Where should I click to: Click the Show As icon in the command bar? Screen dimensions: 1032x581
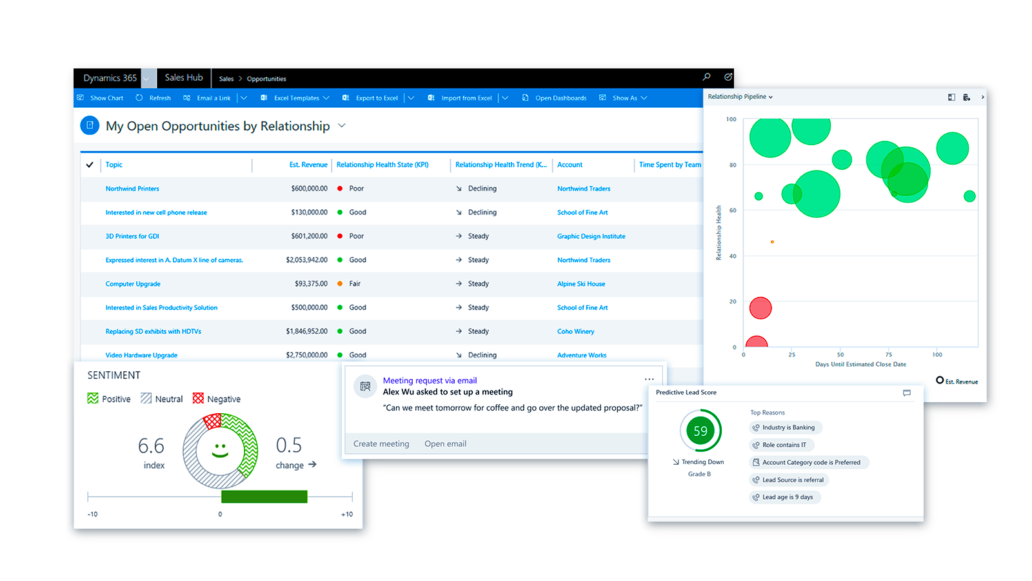point(602,98)
